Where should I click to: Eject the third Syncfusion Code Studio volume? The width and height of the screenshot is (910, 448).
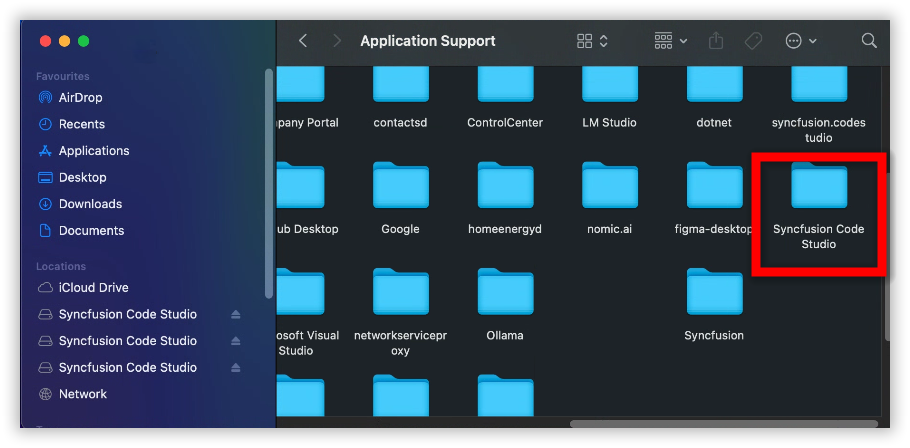(x=236, y=367)
